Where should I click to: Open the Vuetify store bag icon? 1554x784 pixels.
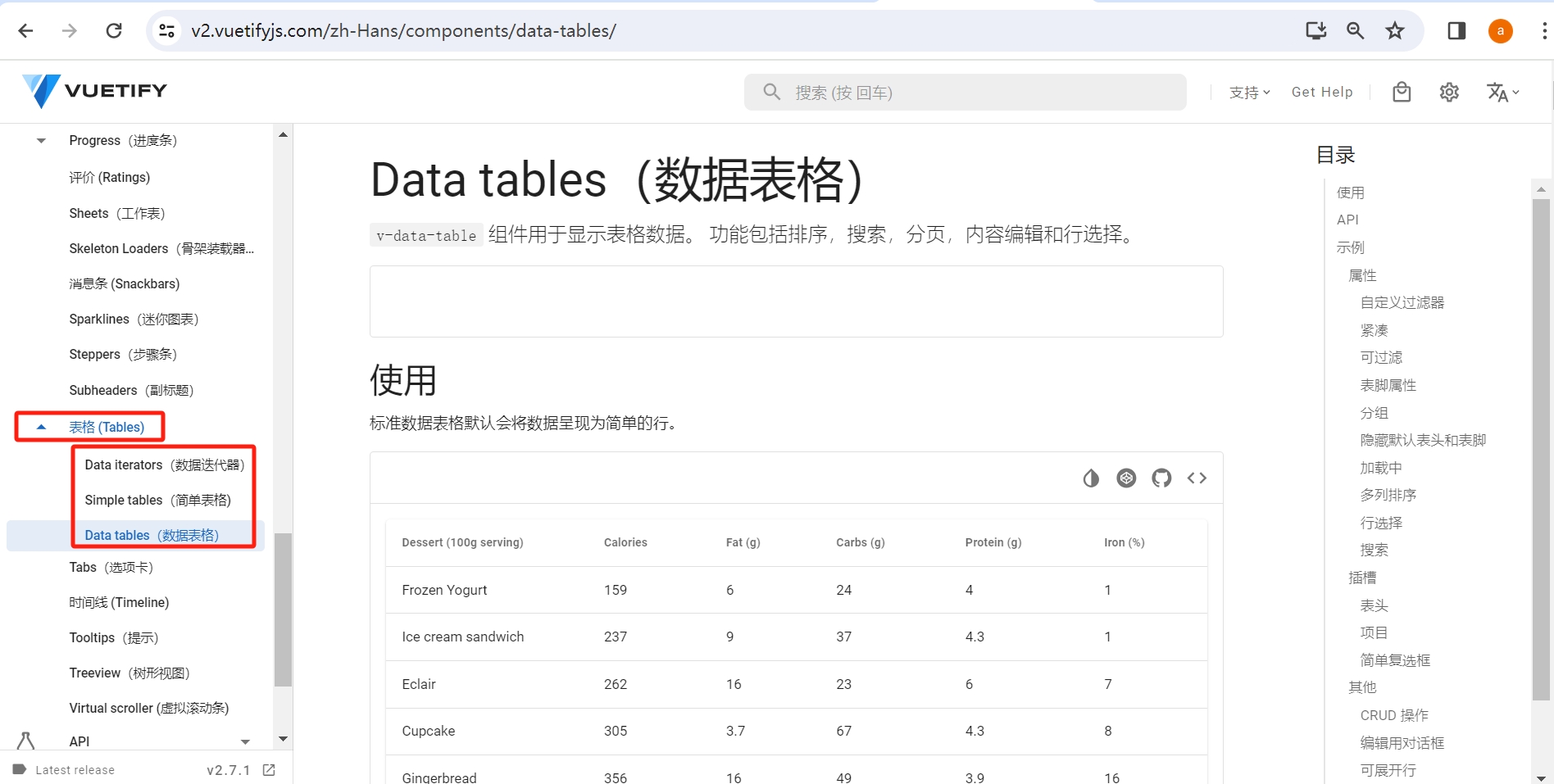pos(1401,92)
